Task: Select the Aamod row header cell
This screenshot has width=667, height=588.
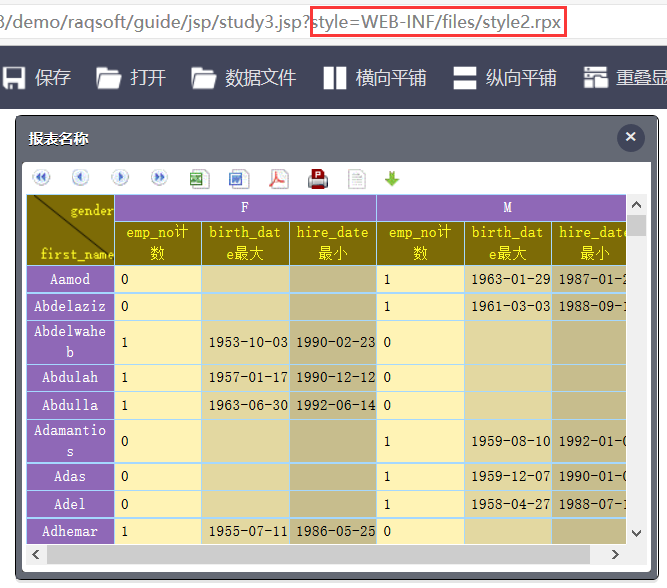Action: (x=70, y=279)
